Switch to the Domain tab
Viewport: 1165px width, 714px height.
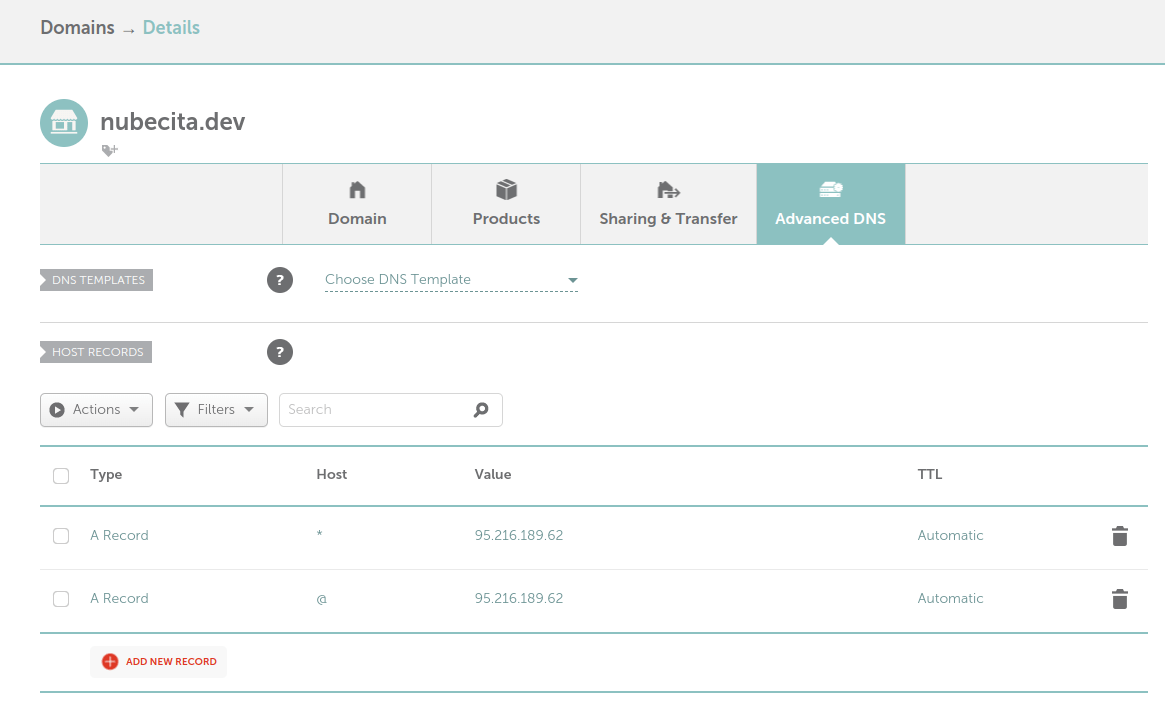[357, 204]
